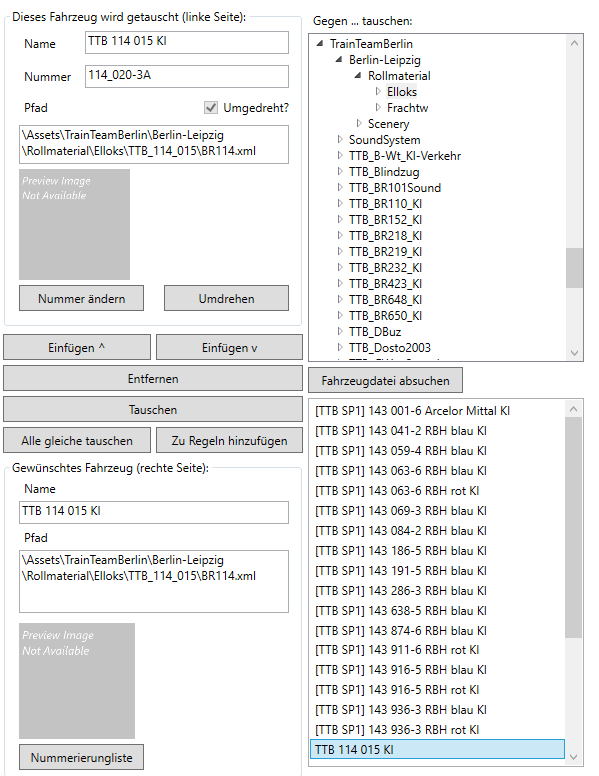
Task: Collapse the Berlin-Leipzig tree node
Action: 339,59
